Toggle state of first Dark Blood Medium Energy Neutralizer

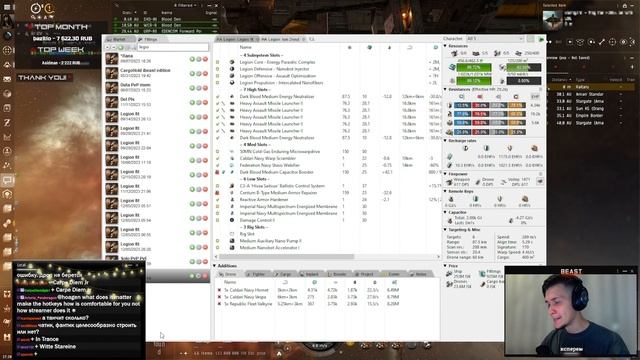coord(218,97)
